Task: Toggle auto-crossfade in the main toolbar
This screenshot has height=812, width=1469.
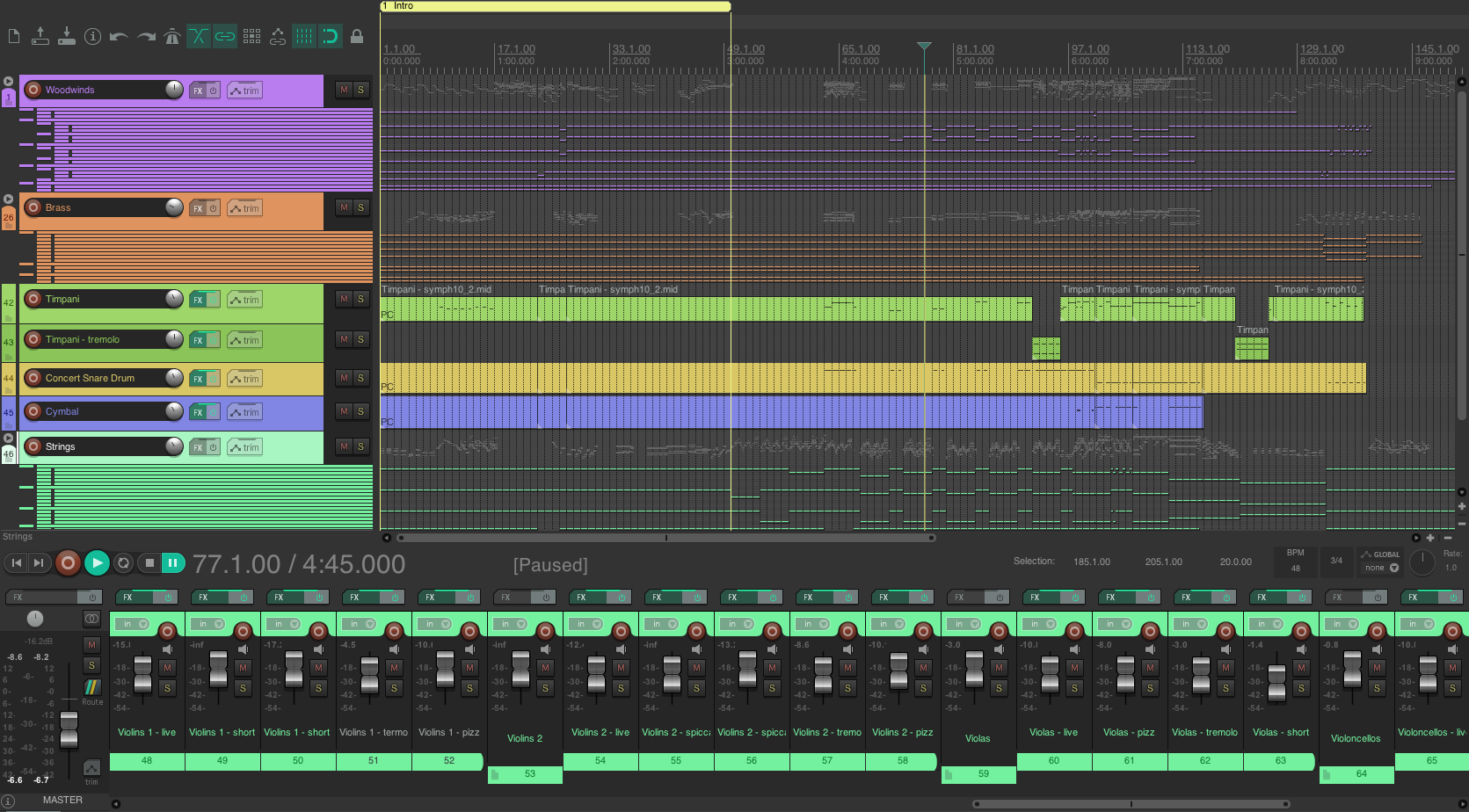Action: click(x=199, y=36)
